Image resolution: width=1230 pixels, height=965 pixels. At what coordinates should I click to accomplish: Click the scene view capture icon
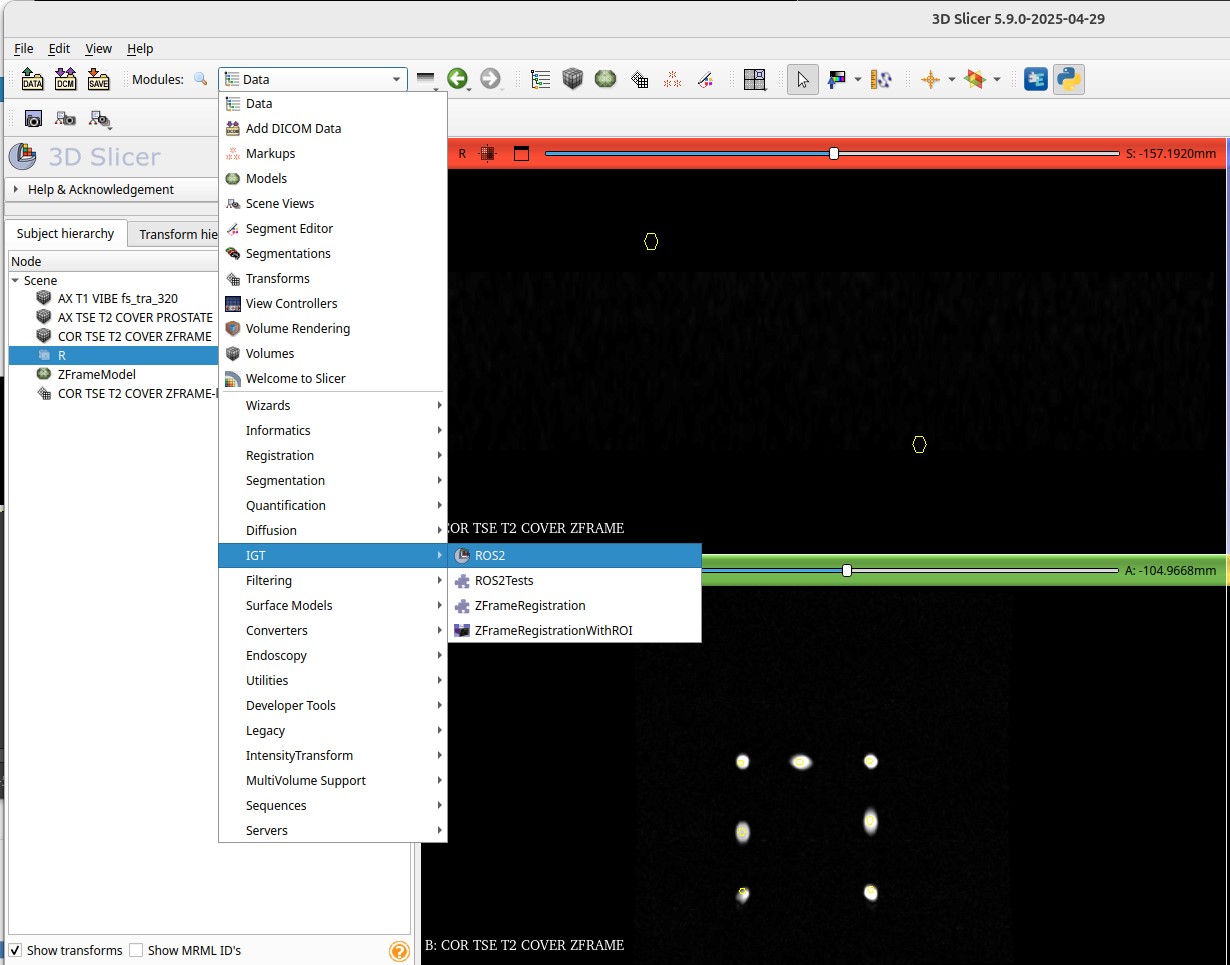click(65, 119)
